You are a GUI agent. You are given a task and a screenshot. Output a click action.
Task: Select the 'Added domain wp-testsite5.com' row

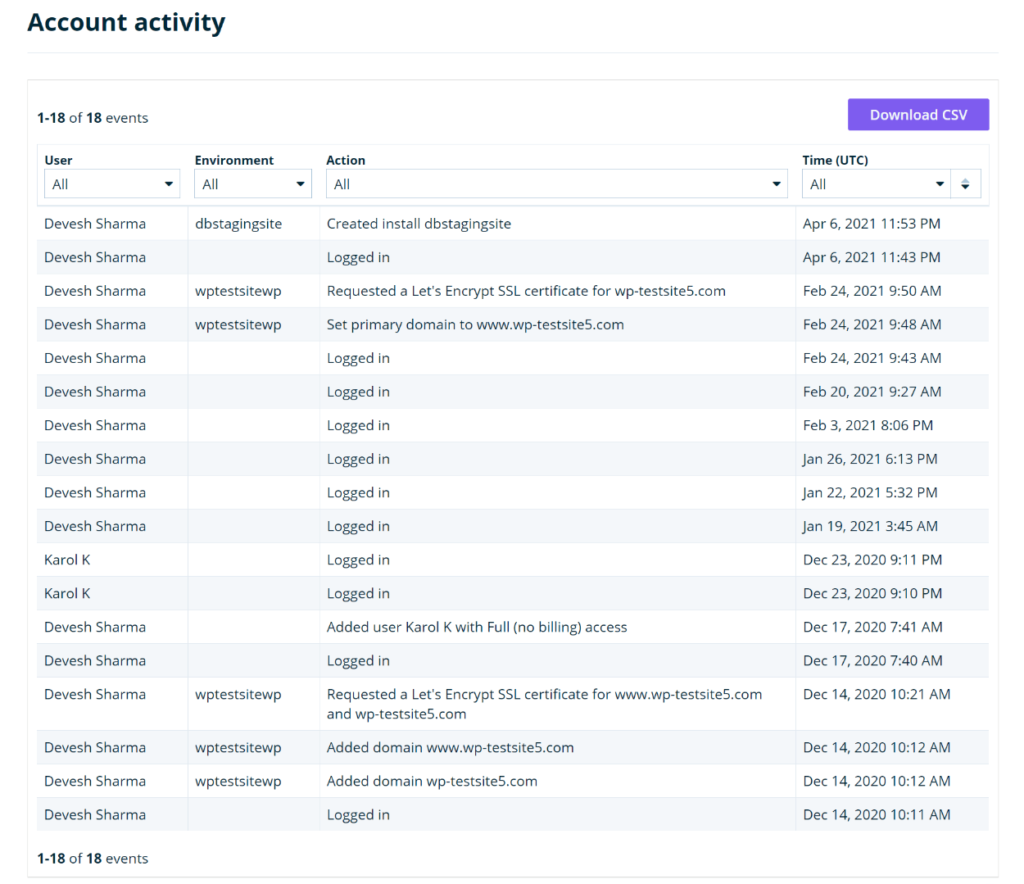click(432, 781)
